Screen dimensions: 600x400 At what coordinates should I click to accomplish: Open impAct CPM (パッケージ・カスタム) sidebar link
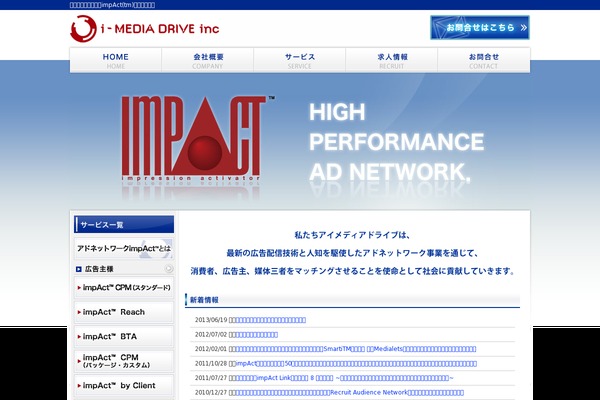(x=124, y=361)
